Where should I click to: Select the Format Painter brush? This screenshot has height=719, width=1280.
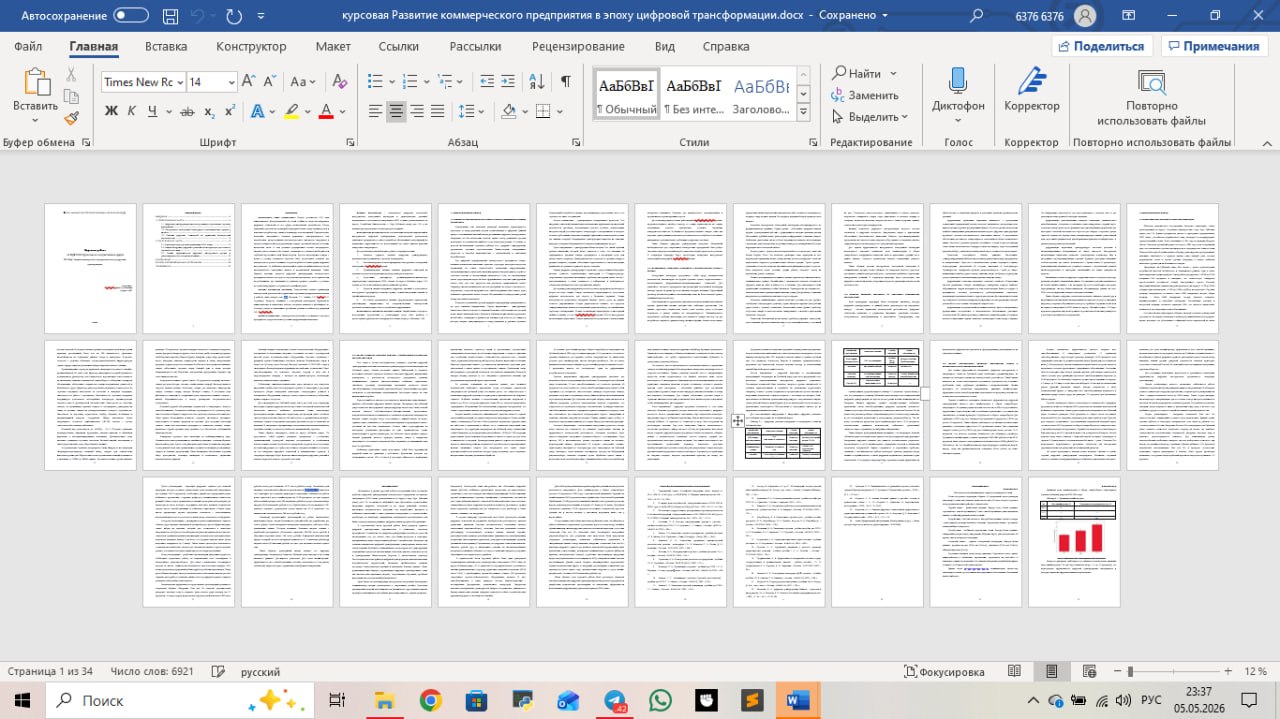coord(71,118)
